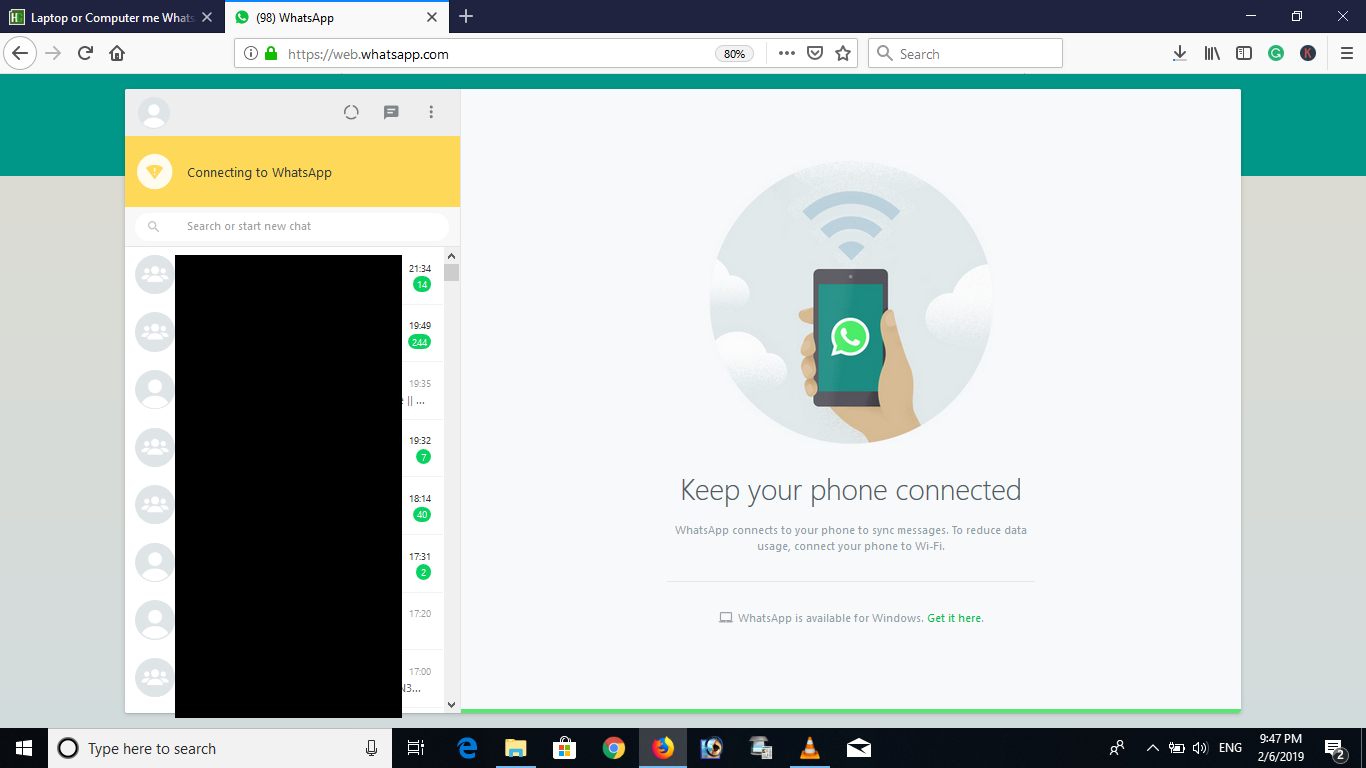Open the Firefox hamburger menu
Viewport: 1366px width, 768px height.
tap(1346, 54)
